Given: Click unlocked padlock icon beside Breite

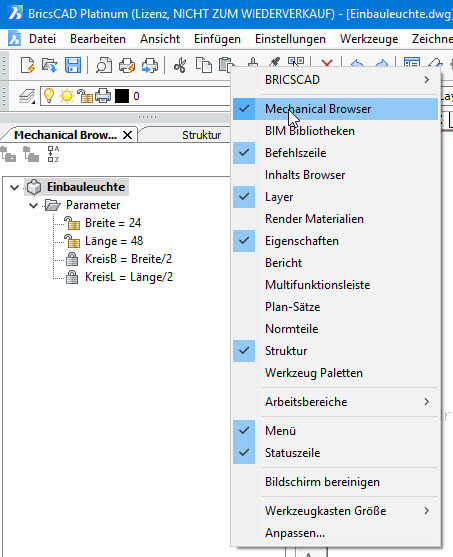Looking at the screenshot, I should pos(72,223).
